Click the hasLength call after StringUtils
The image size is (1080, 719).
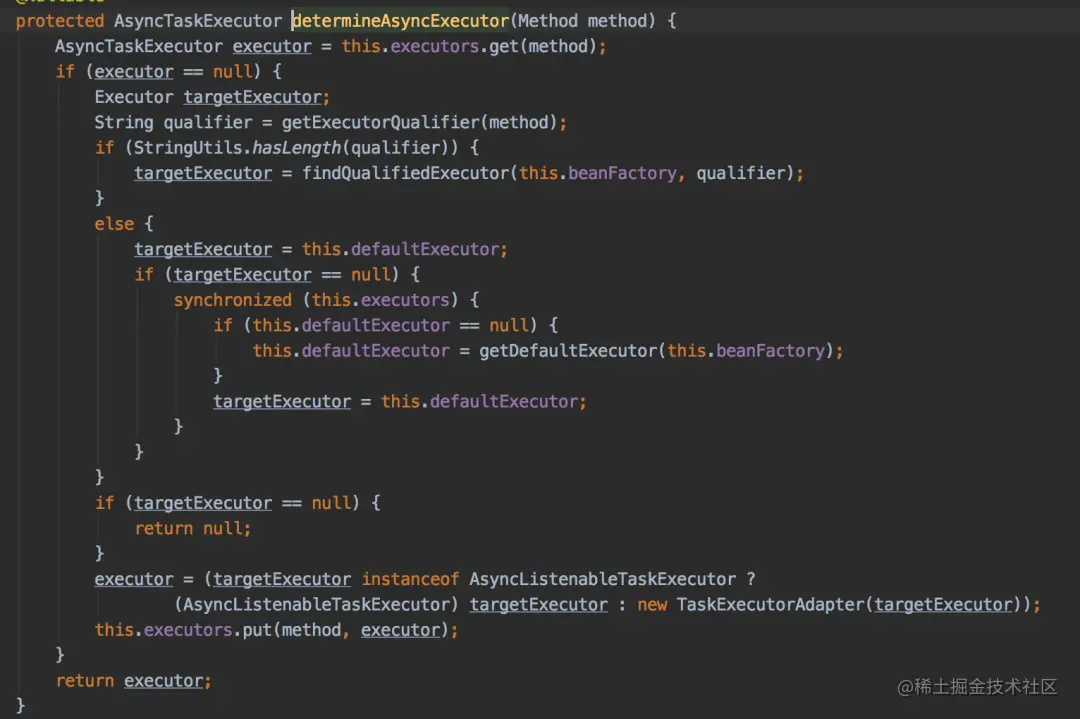pyautogui.click(x=296, y=148)
